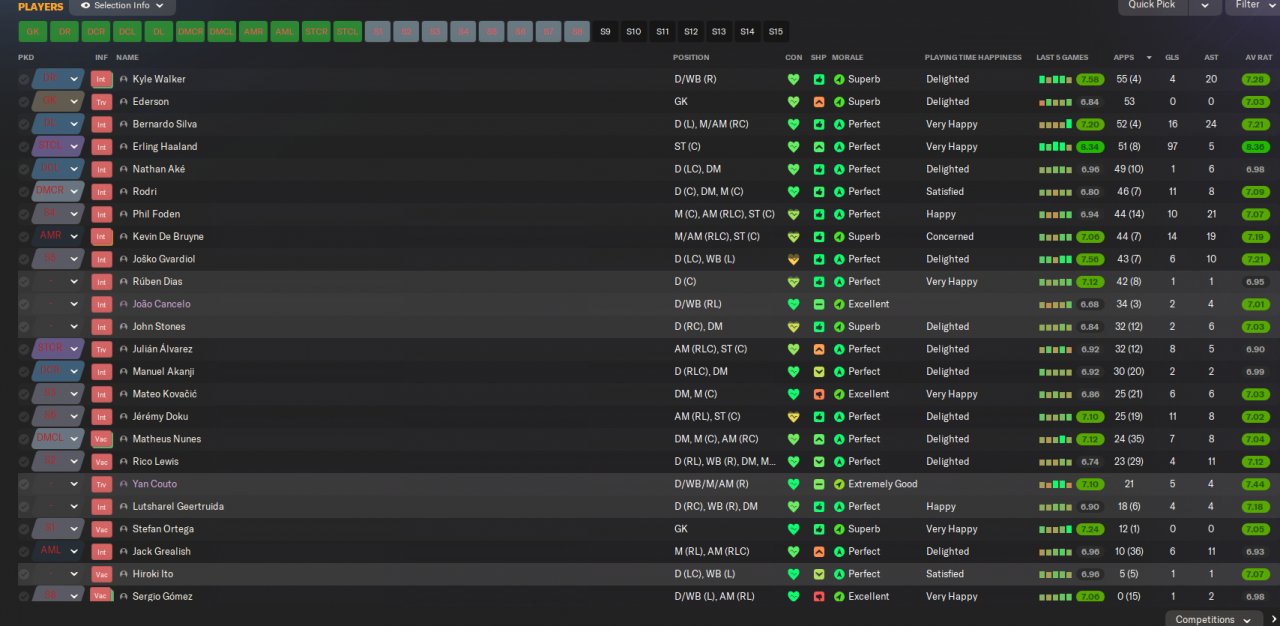Sort by APPS column header
Viewport: 1280px width, 626px height.
(1124, 57)
